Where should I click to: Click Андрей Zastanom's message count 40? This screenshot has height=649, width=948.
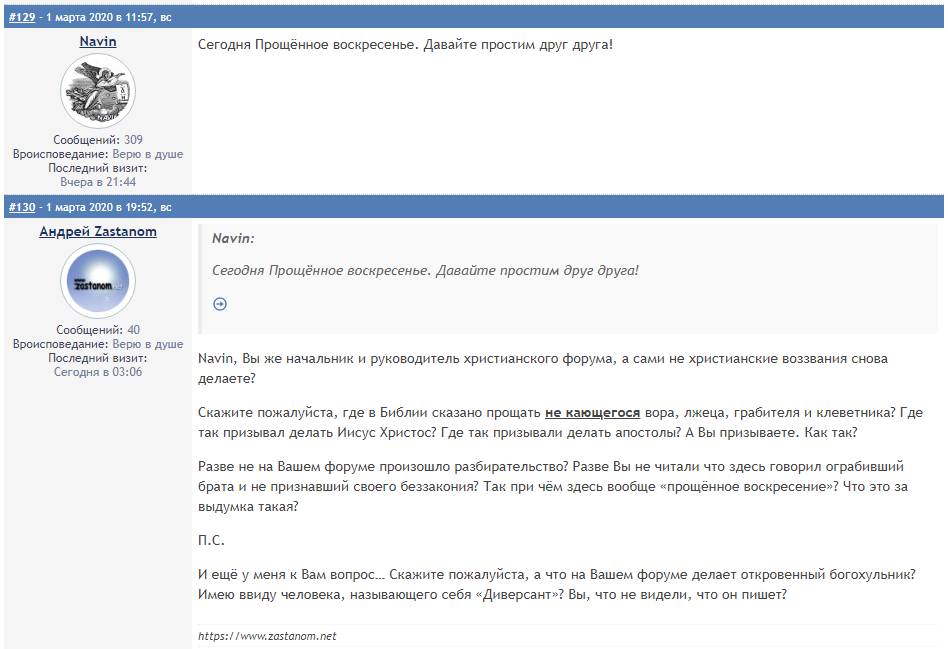pos(134,330)
